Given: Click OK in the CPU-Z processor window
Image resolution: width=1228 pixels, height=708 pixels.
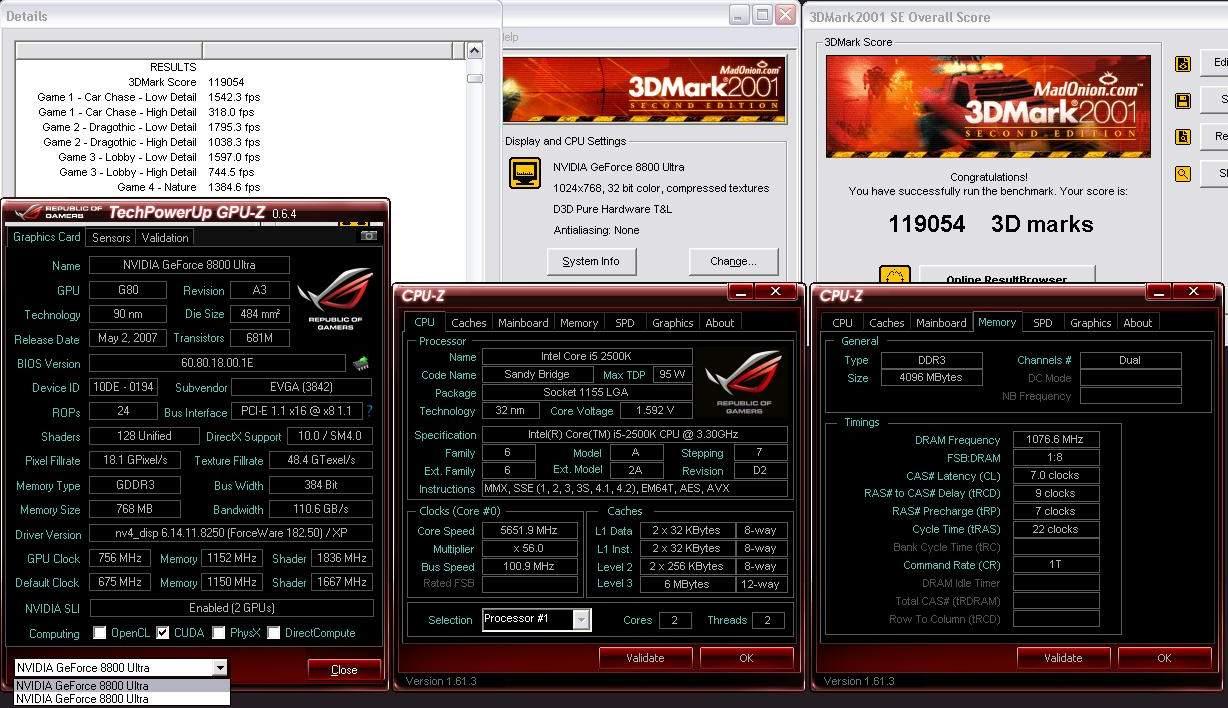Looking at the screenshot, I should tap(746, 658).
